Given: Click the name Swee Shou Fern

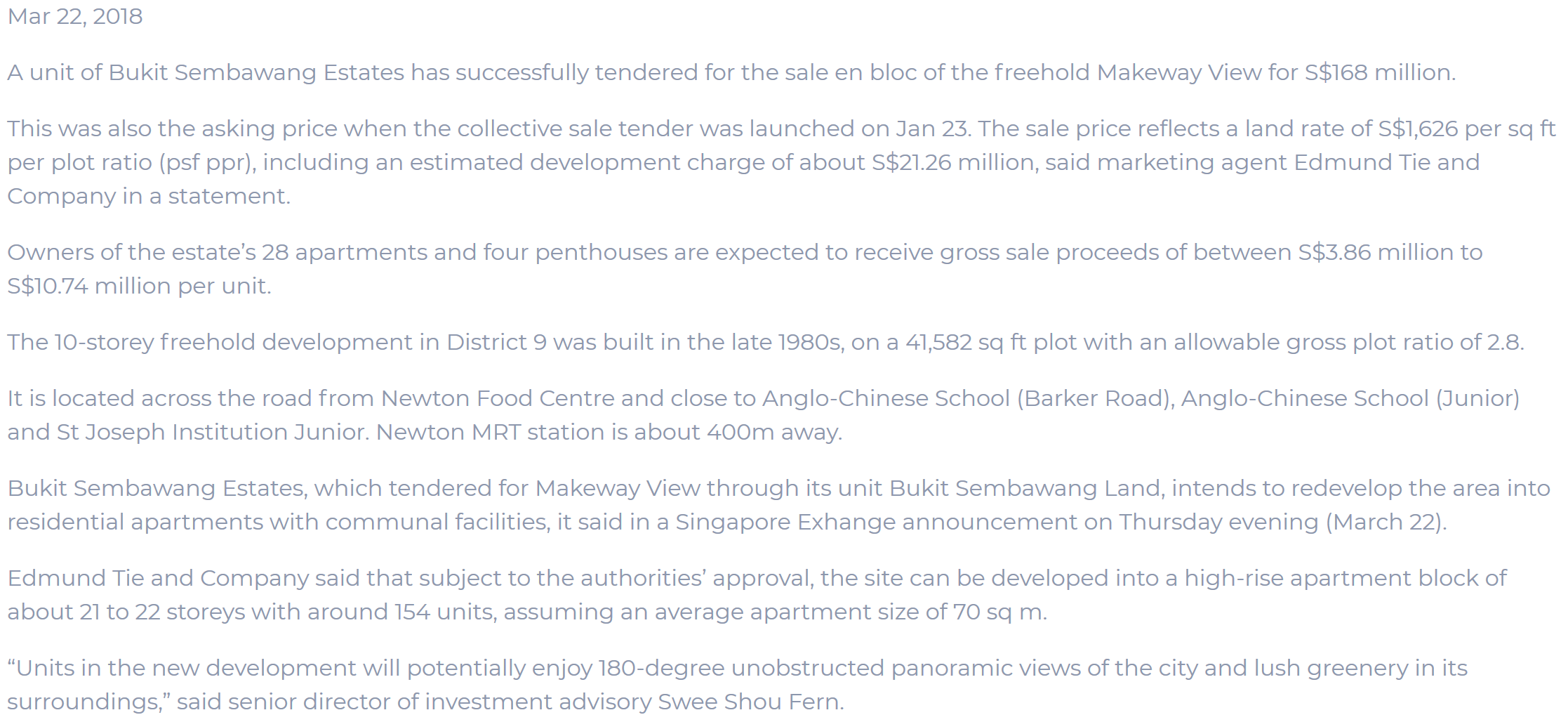Looking at the screenshot, I should [x=749, y=702].
